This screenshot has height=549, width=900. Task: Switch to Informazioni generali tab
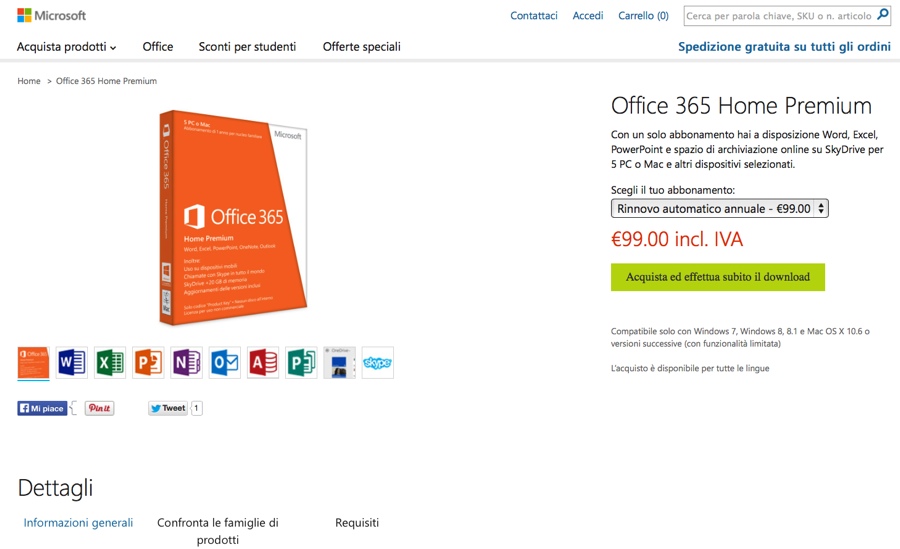click(x=78, y=523)
